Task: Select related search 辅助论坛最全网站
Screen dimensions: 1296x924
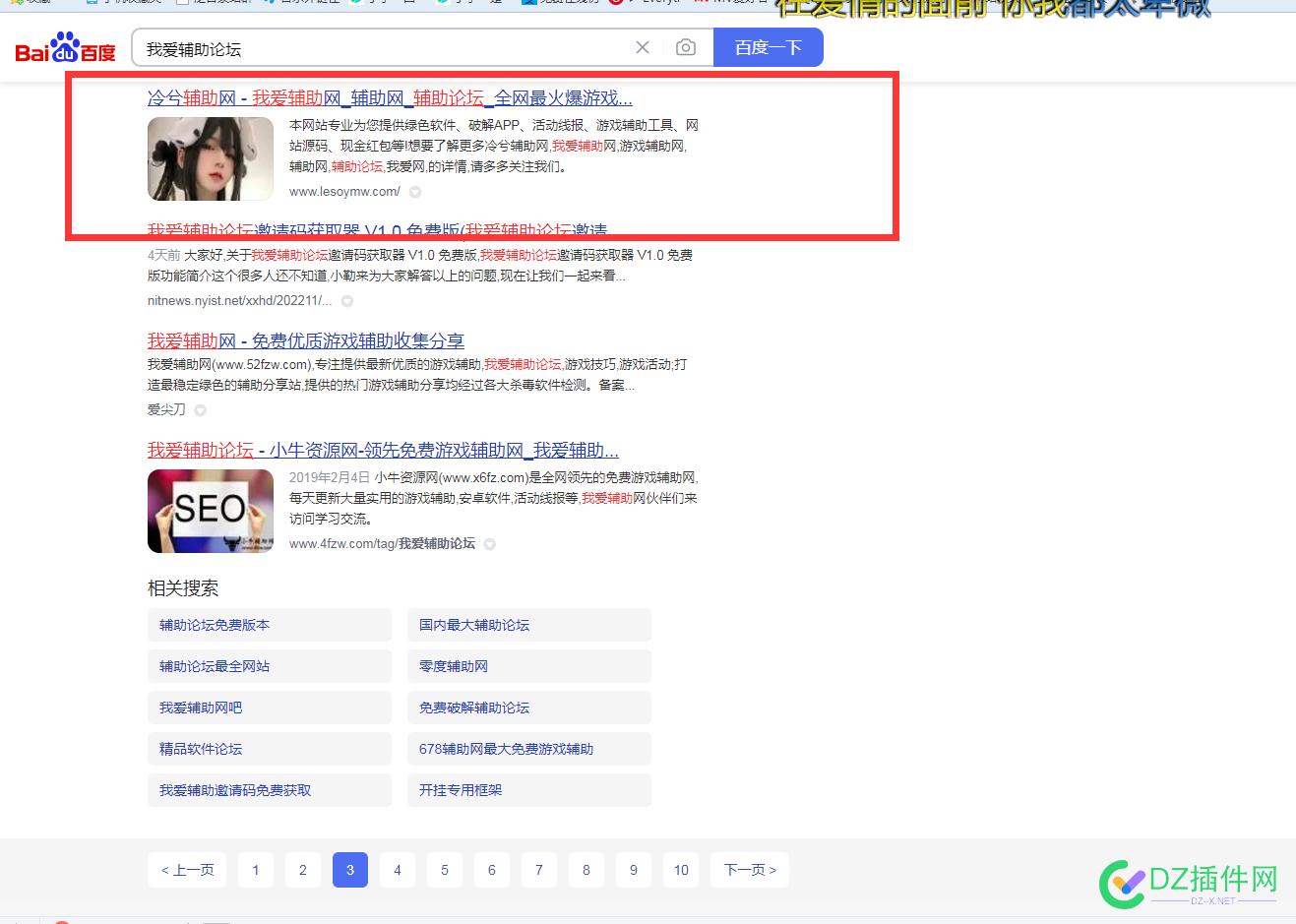Action: pos(270,666)
